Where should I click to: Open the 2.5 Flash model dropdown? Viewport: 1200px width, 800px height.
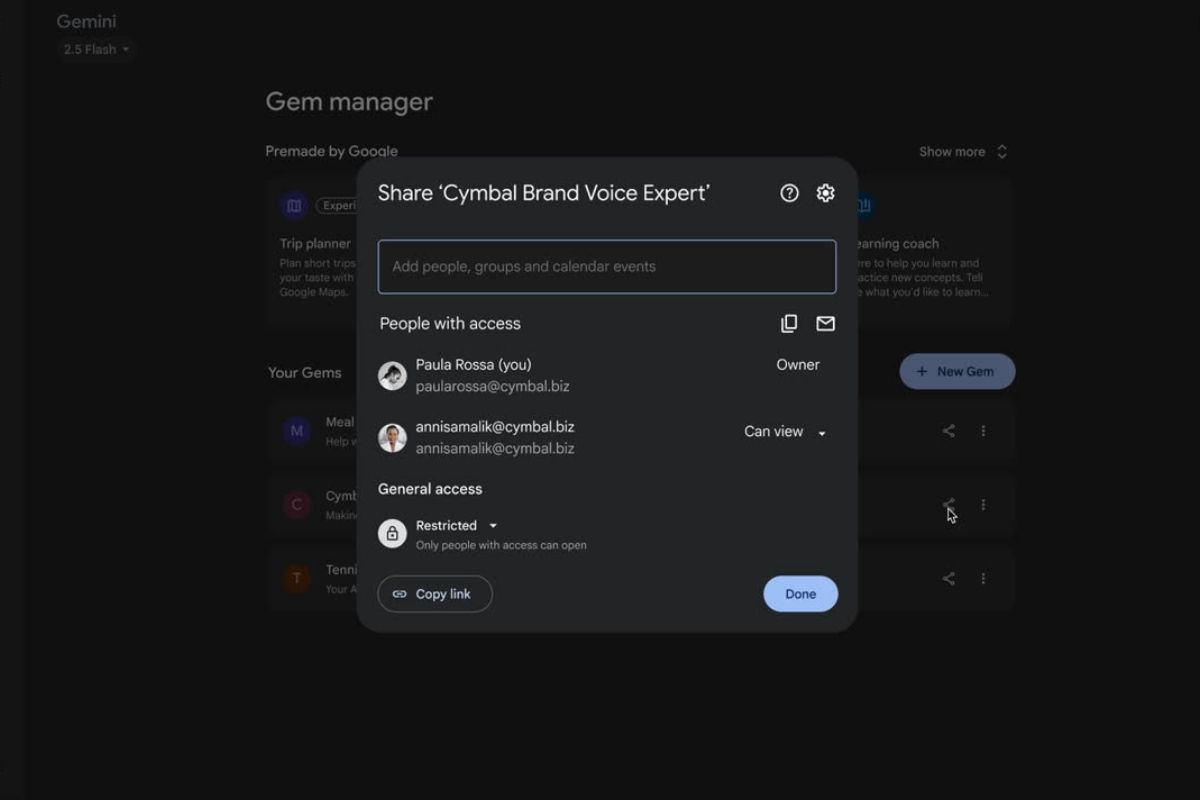96,49
